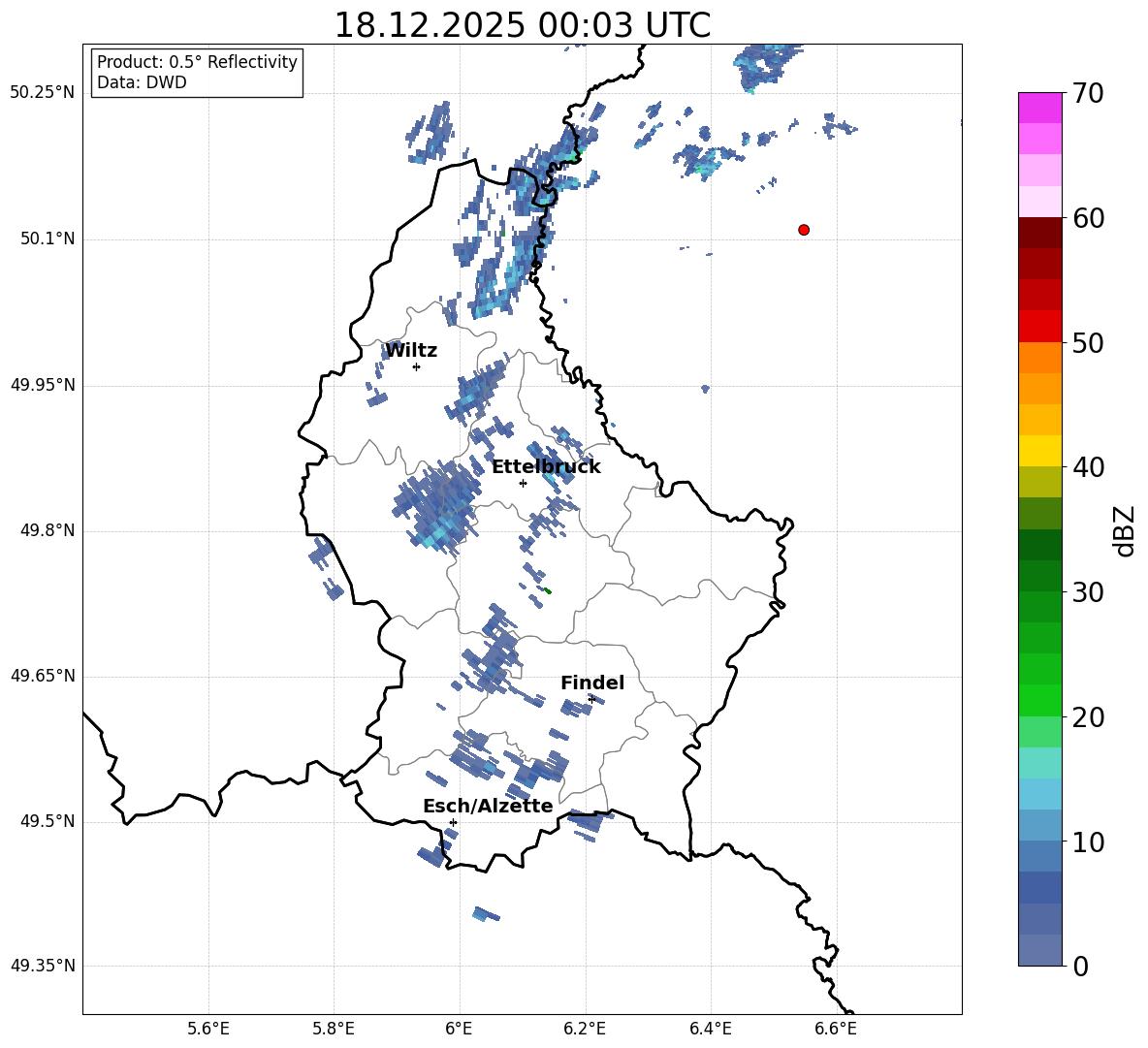Image resolution: width=1148 pixels, height=1048 pixels.
Task: Click the Wiltz cross marker
Action: click(x=417, y=366)
